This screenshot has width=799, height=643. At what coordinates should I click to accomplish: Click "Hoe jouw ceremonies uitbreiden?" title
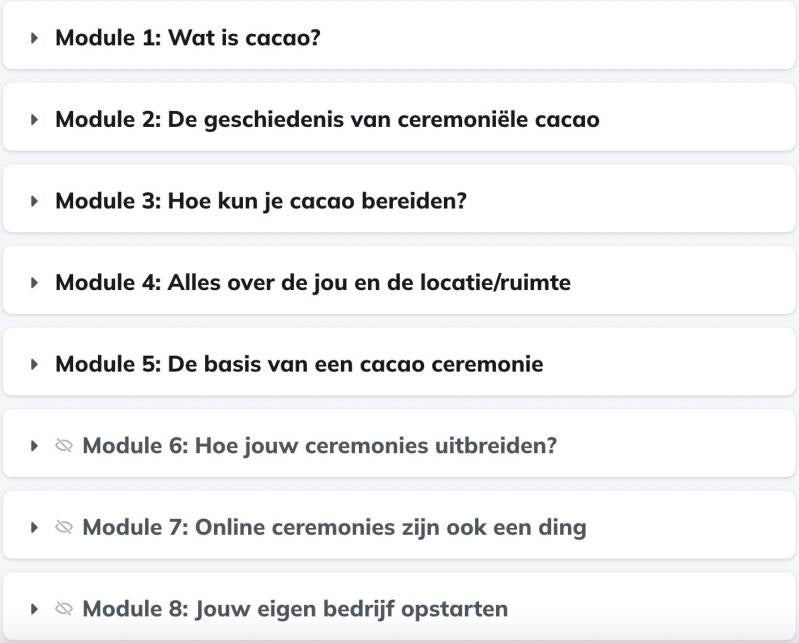click(319, 445)
